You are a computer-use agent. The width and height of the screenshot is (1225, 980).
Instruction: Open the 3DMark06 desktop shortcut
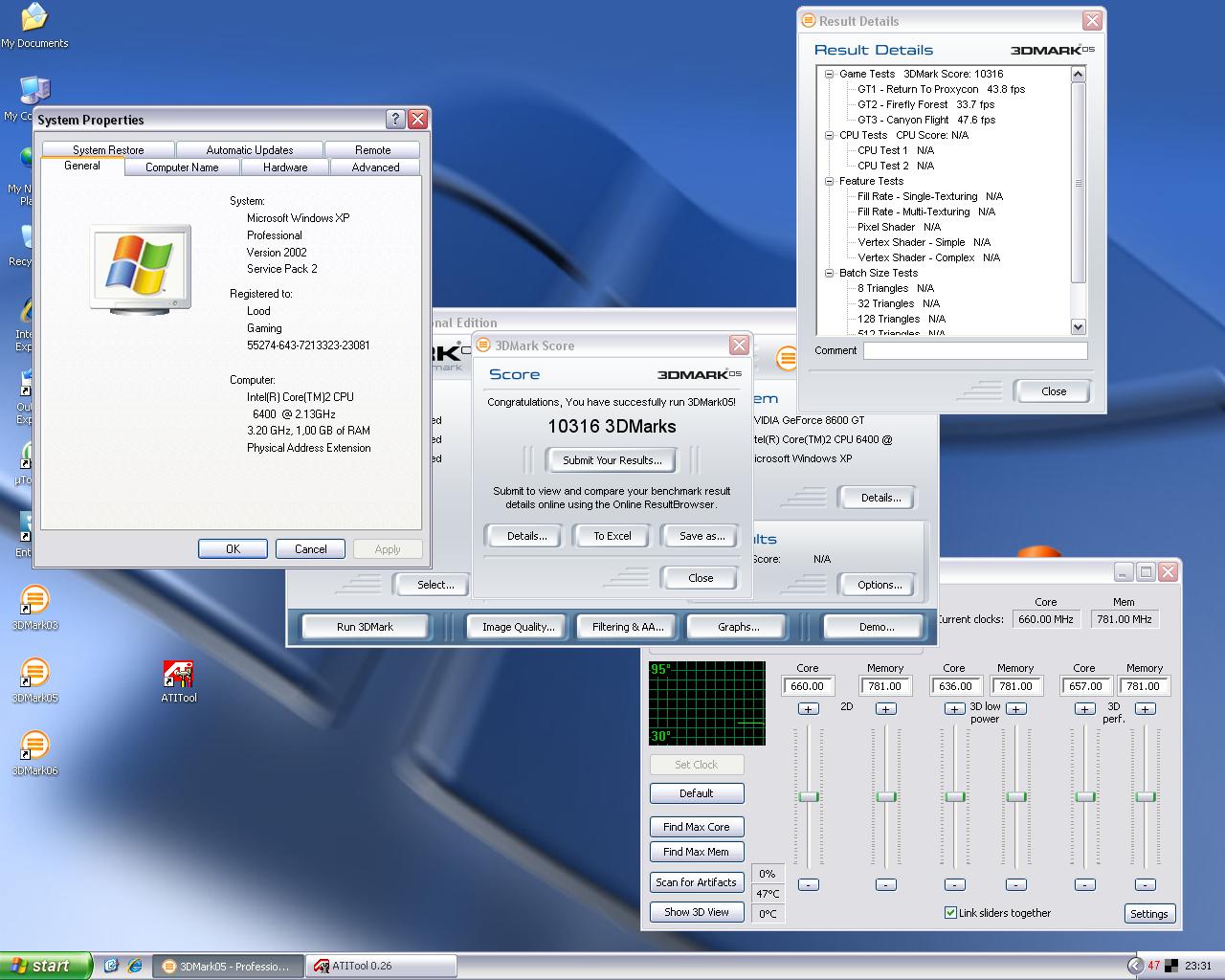pos(34,752)
